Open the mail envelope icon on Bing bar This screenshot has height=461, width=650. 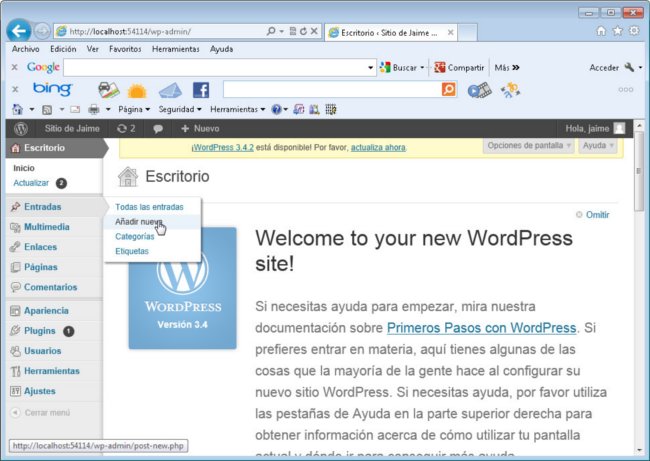click(170, 90)
